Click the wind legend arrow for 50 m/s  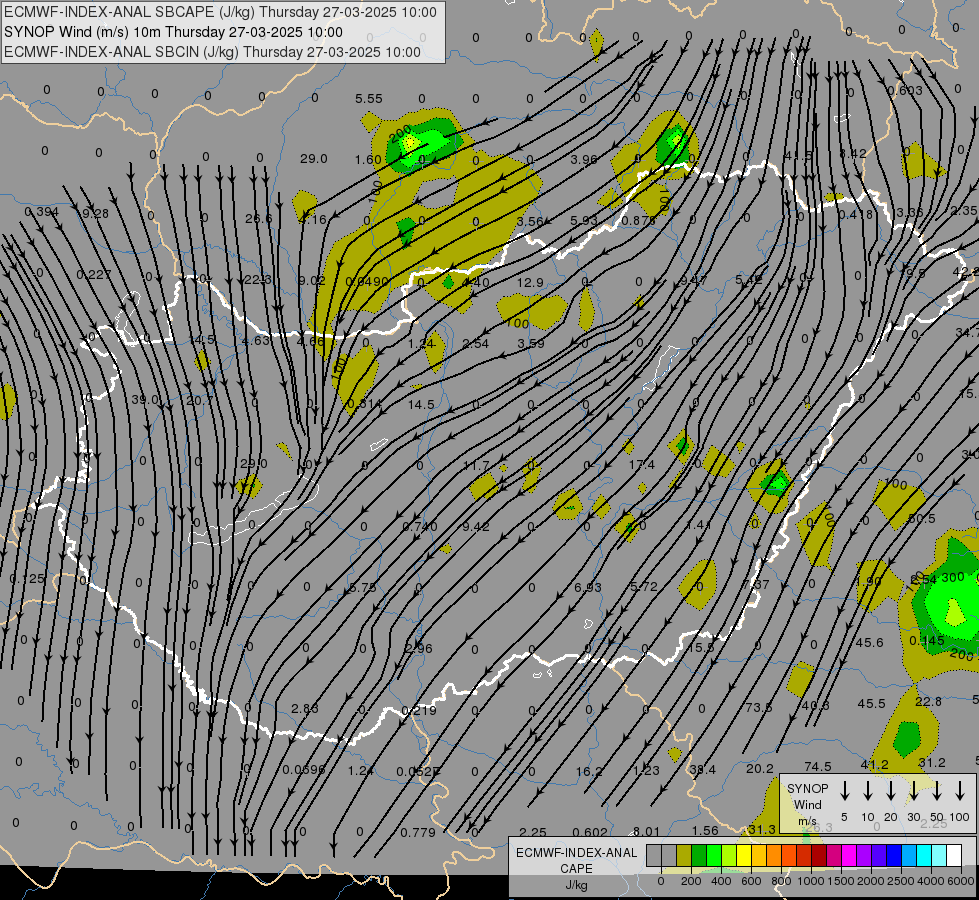(937, 791)
